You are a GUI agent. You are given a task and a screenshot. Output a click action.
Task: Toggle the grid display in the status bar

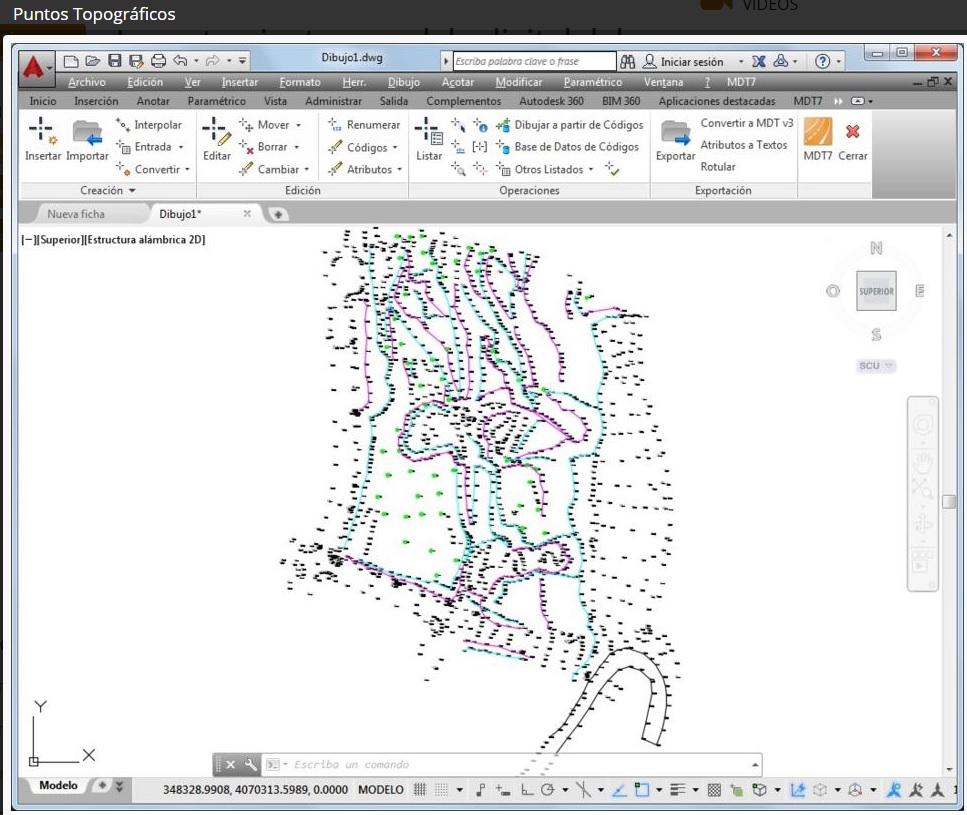420,790
